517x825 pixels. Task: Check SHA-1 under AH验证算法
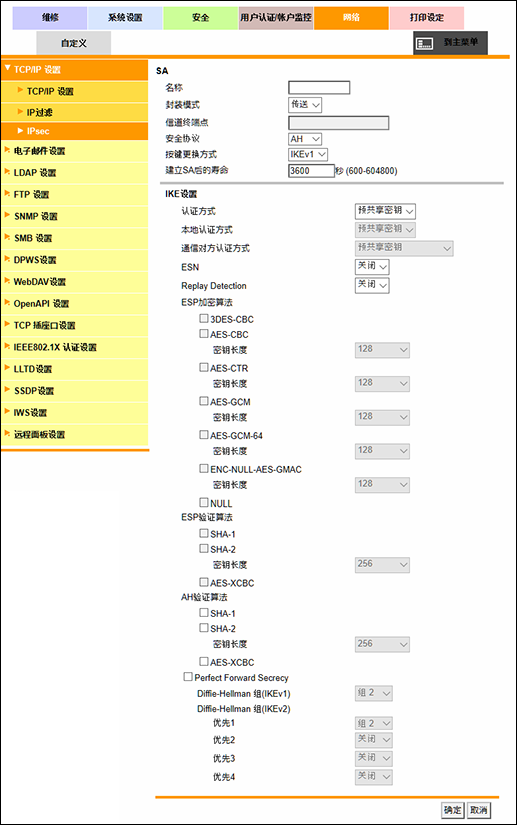point(204,612)
